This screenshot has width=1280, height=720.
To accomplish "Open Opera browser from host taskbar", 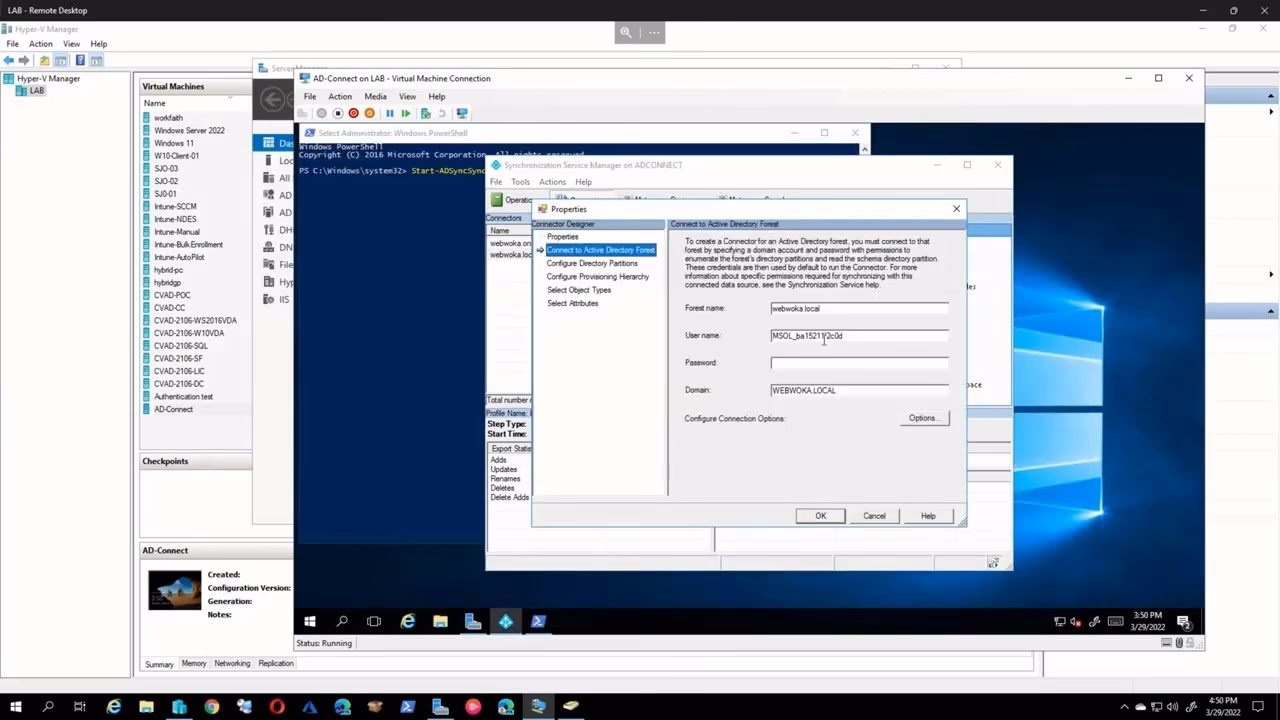I will (x=277, y=707).
